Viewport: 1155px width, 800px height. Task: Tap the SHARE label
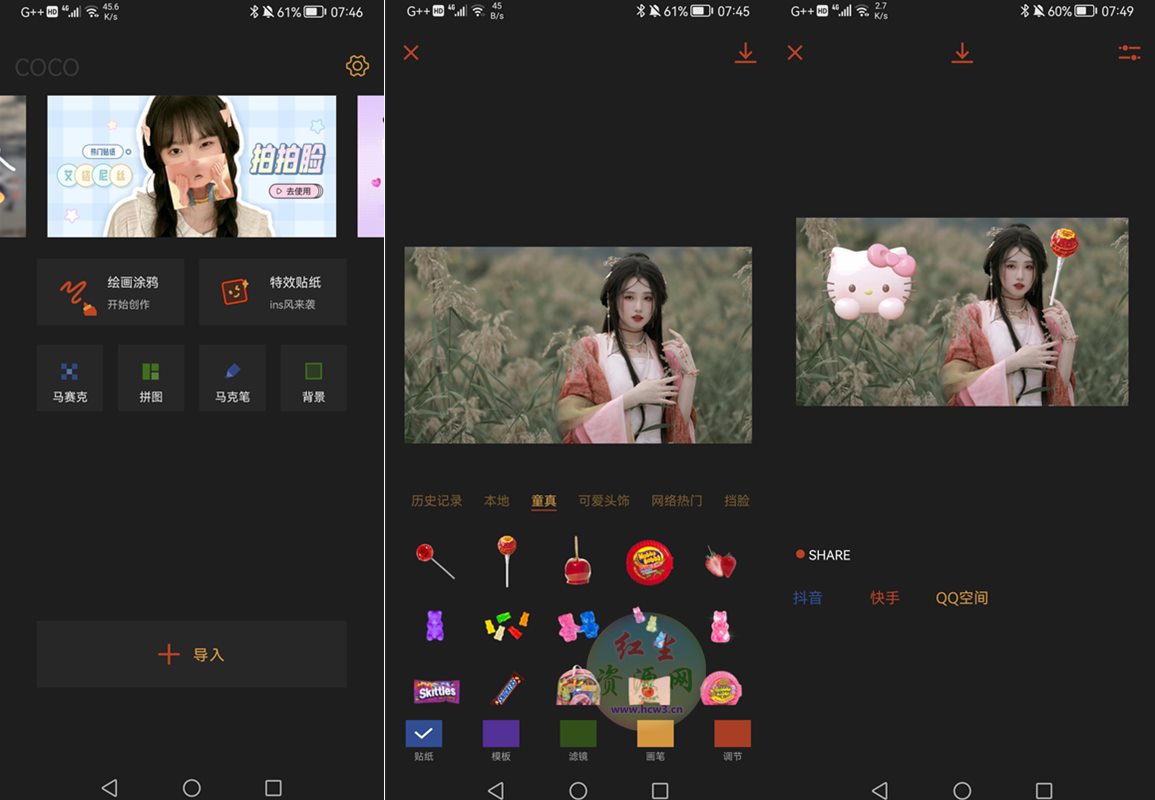tap(829, 555)
